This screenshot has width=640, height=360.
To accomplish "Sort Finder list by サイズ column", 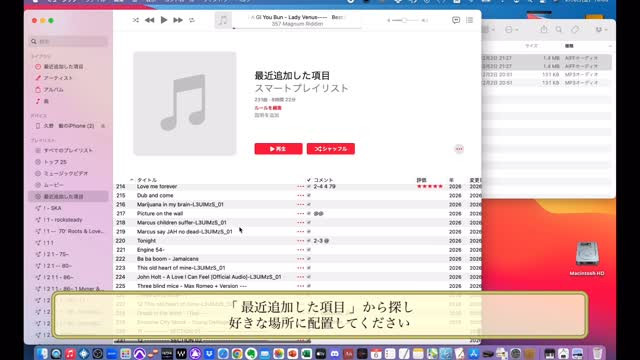I will click(x=531, y=46).
